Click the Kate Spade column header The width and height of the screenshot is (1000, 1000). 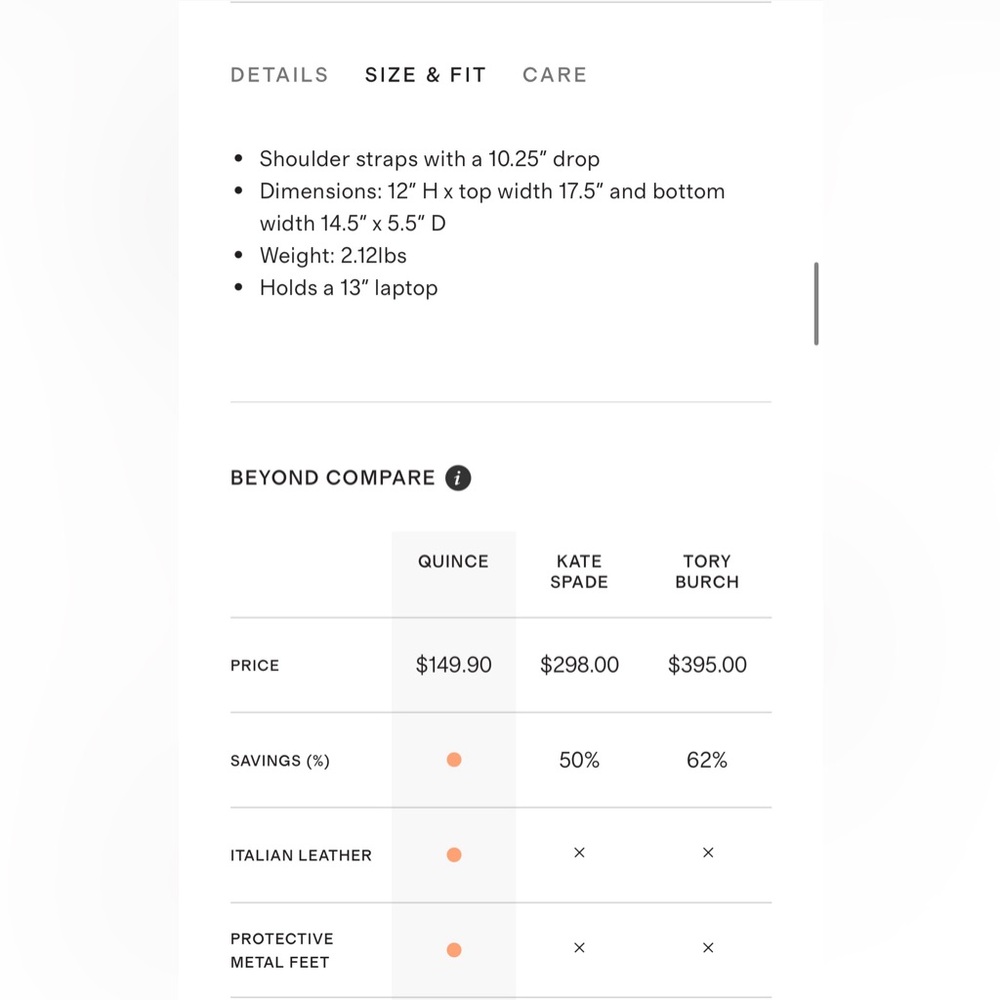tap(579, 571)
